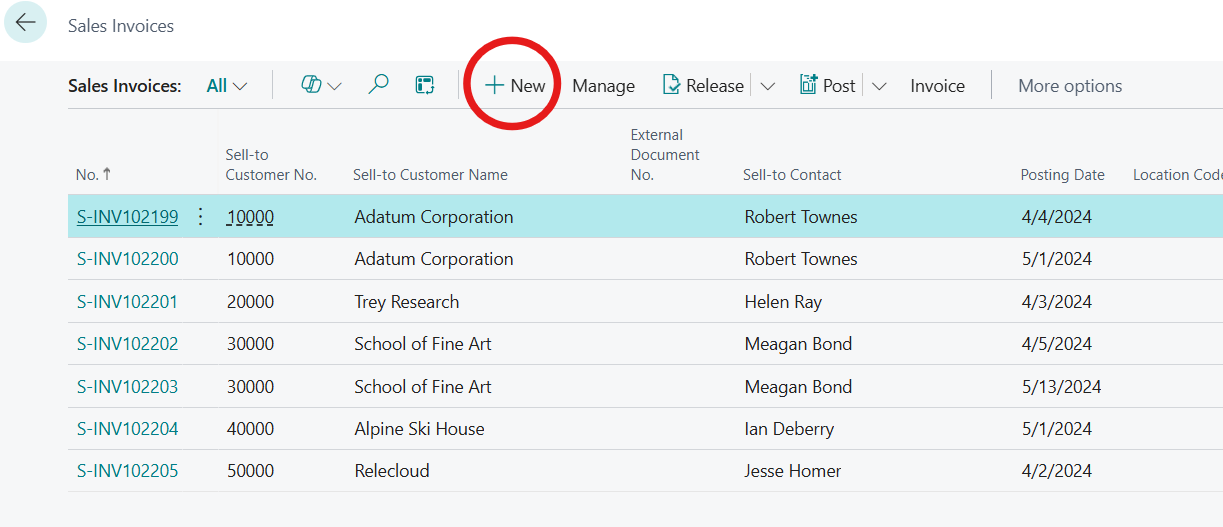Click the search magnifier icon
The image size is (1223, 527).
pos(378,86)
